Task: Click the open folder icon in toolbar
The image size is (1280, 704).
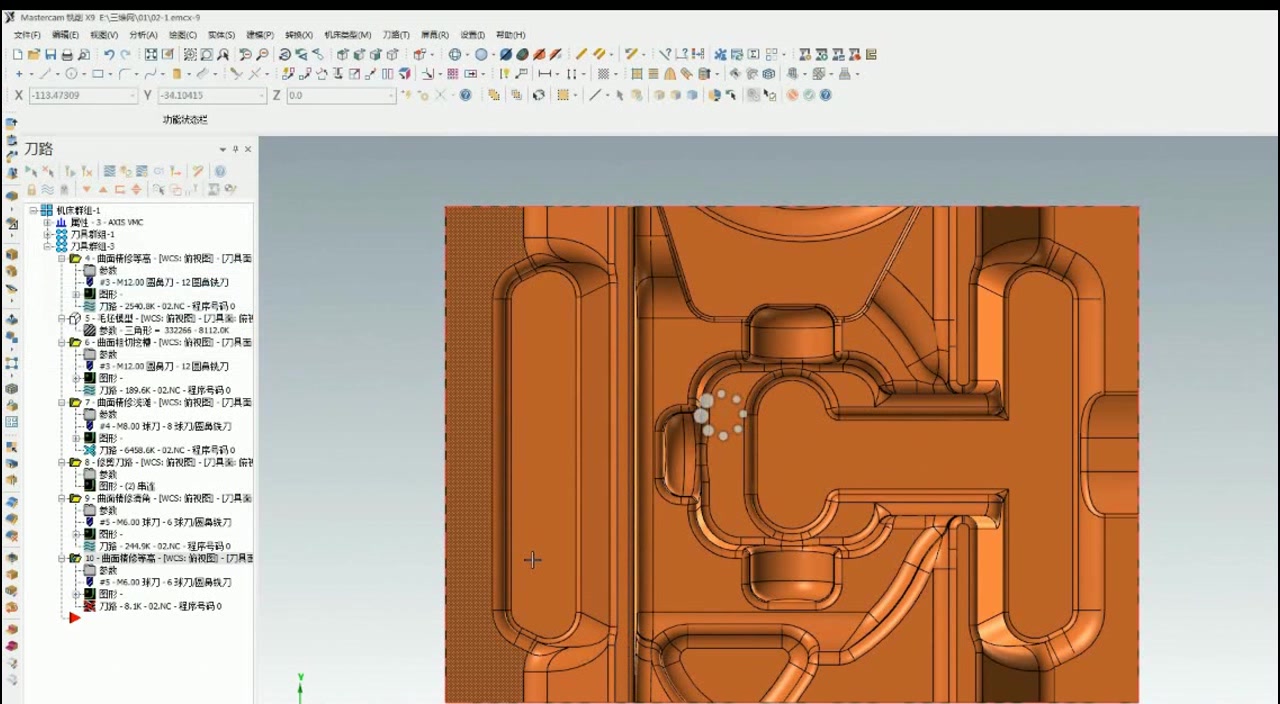Action: [33, 55]
